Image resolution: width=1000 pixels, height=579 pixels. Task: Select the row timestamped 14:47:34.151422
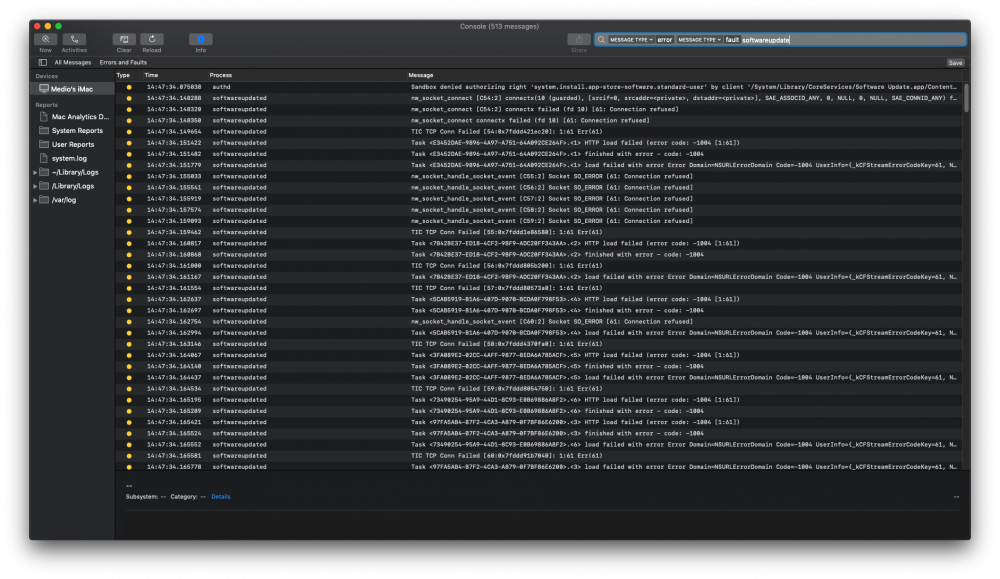point(539,143)
